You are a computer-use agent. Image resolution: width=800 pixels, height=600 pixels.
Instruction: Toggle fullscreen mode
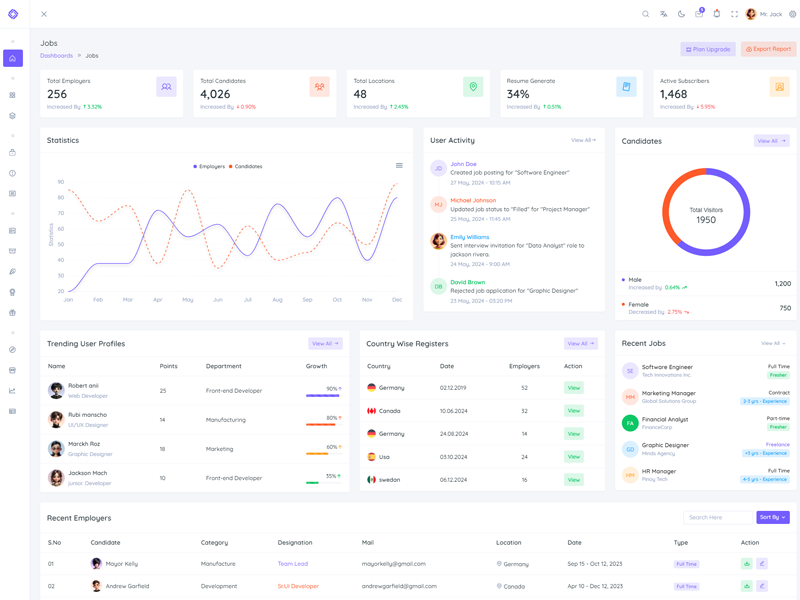(x=734, y=14)
